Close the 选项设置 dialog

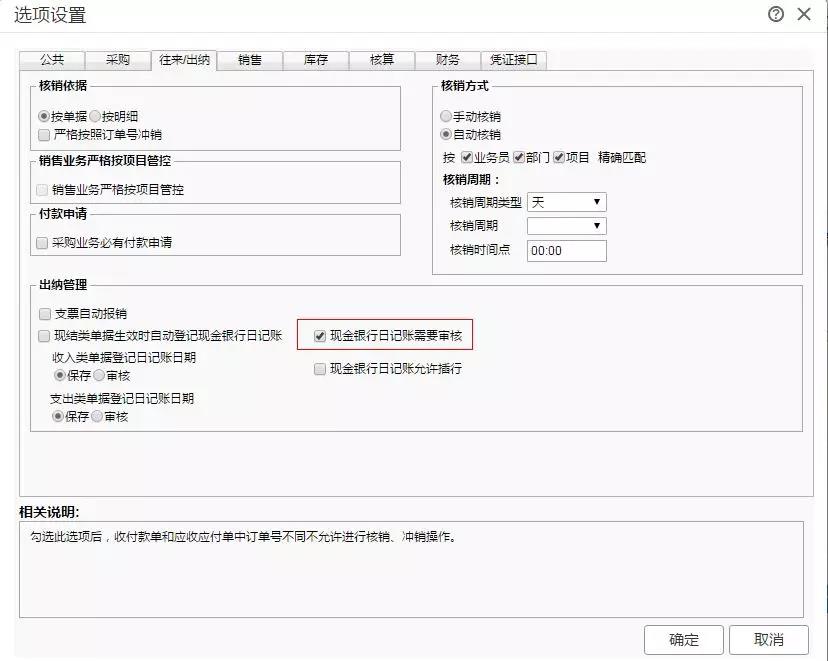[804, 14]
